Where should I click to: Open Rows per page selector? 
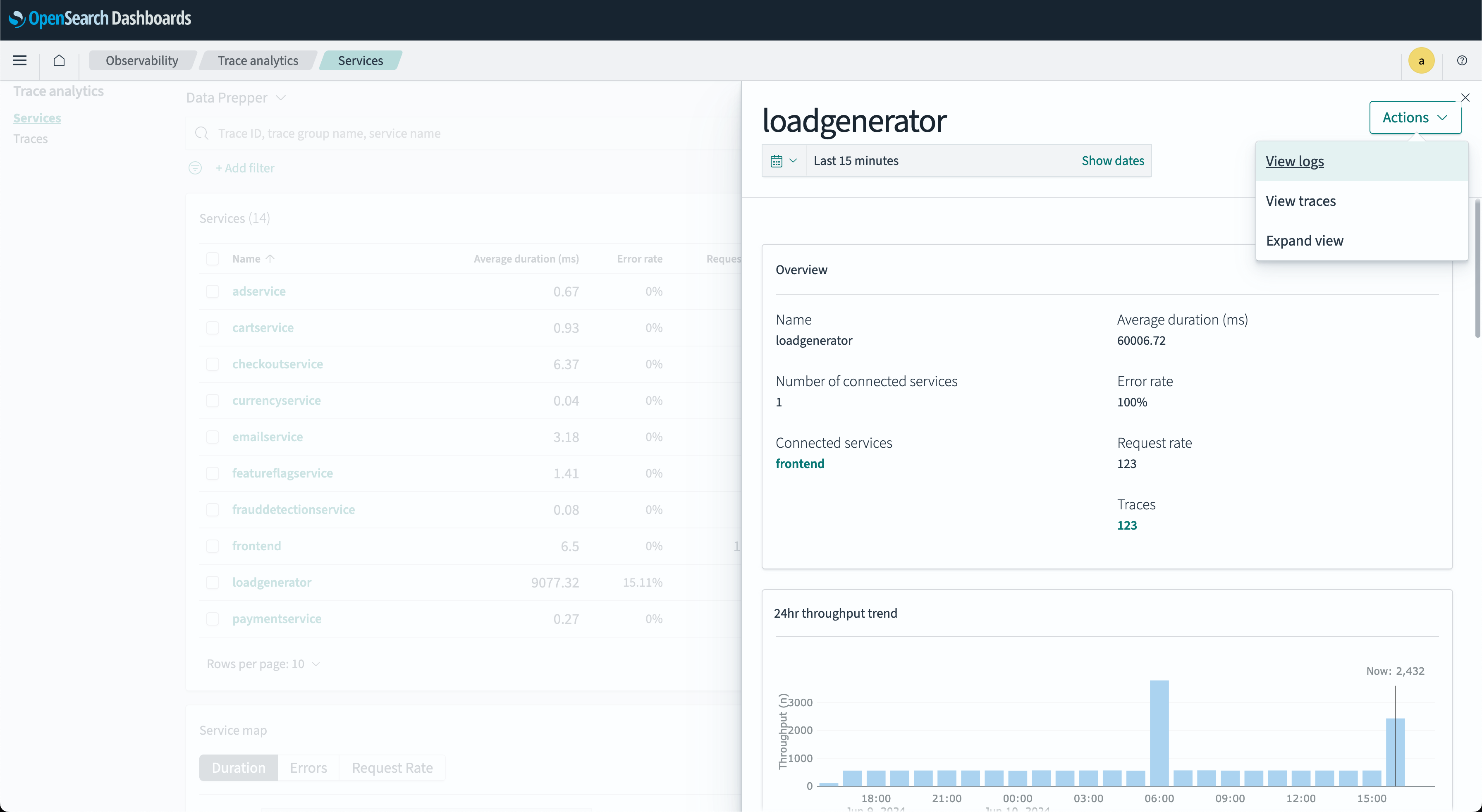263,664
